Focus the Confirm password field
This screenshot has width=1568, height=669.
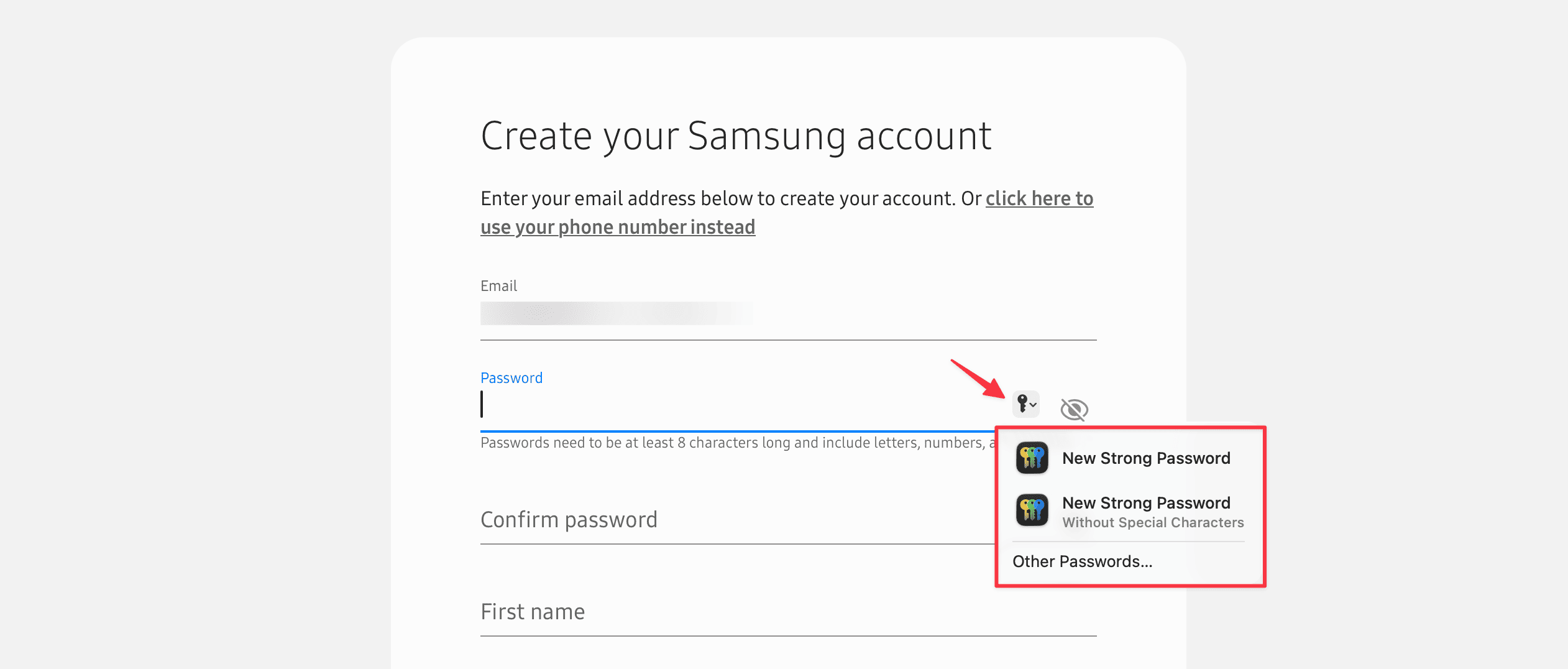(733, 520)
